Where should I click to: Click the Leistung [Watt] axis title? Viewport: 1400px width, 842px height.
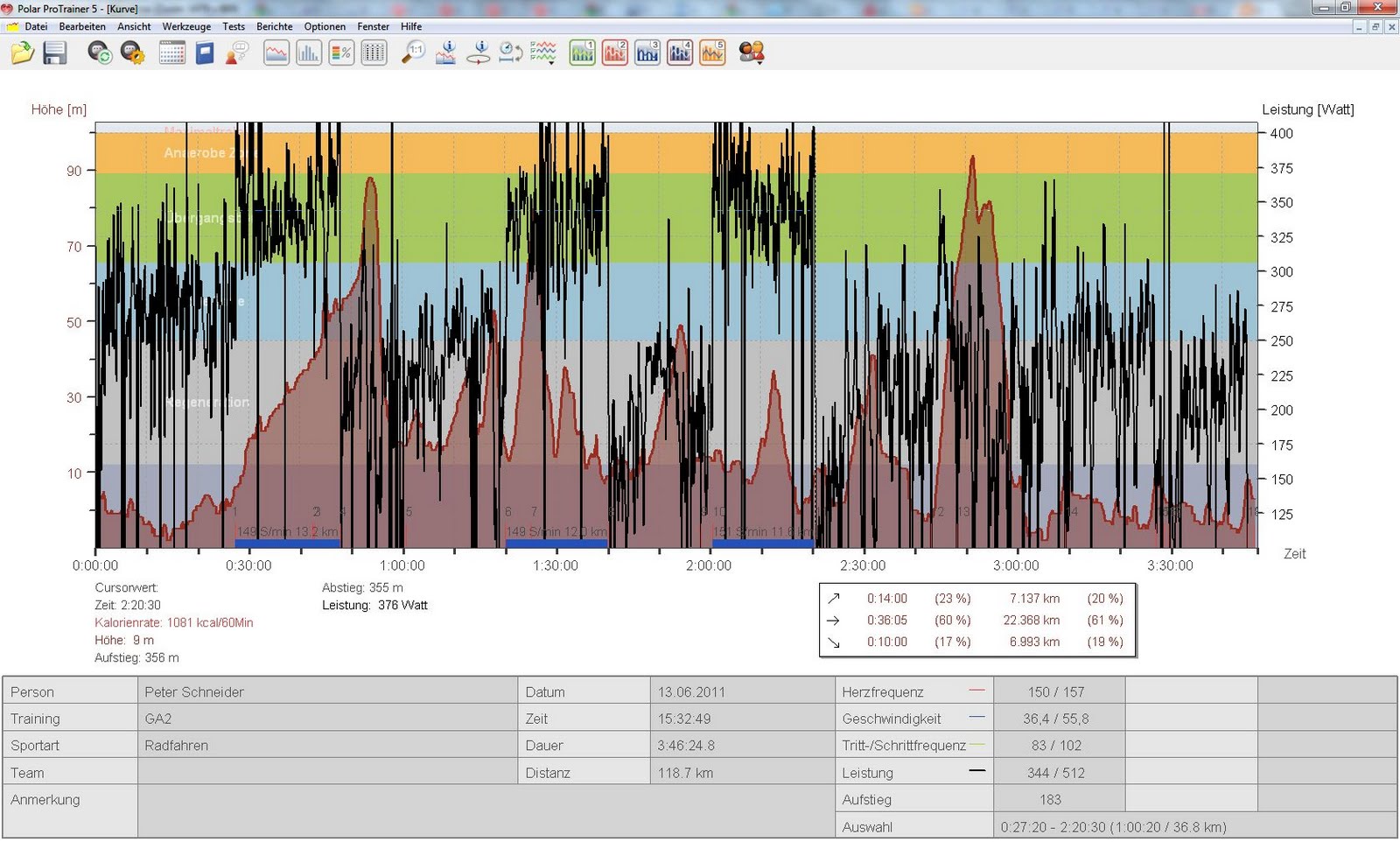pos(1307,109)
